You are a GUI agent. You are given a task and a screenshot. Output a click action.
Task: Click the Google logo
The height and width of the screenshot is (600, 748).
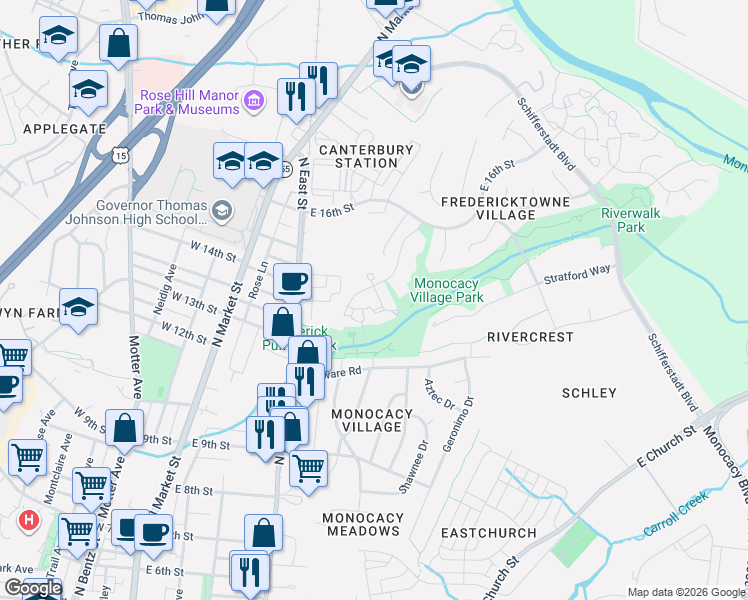point(33,588)
